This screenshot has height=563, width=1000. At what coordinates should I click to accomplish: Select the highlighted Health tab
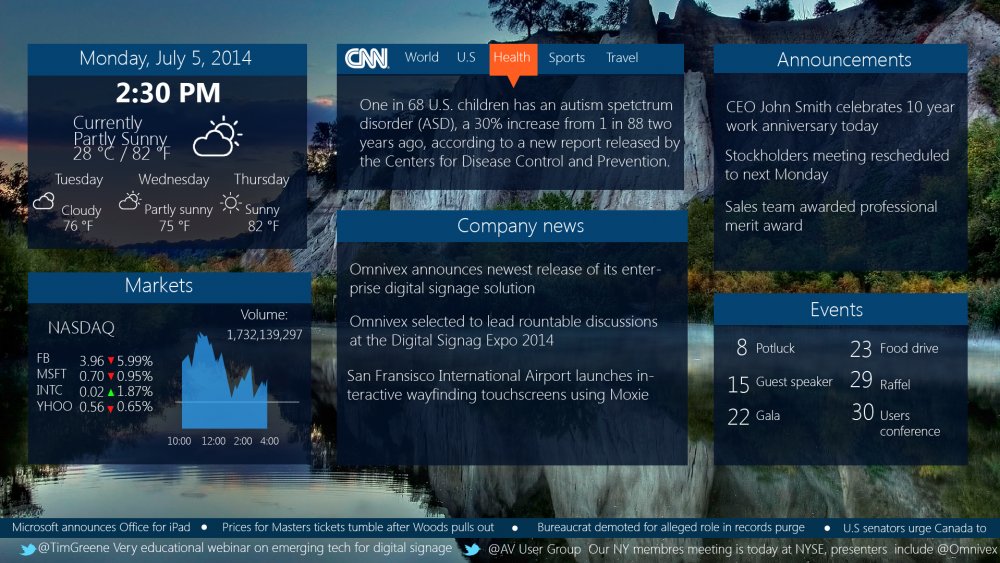coord(513,59)
